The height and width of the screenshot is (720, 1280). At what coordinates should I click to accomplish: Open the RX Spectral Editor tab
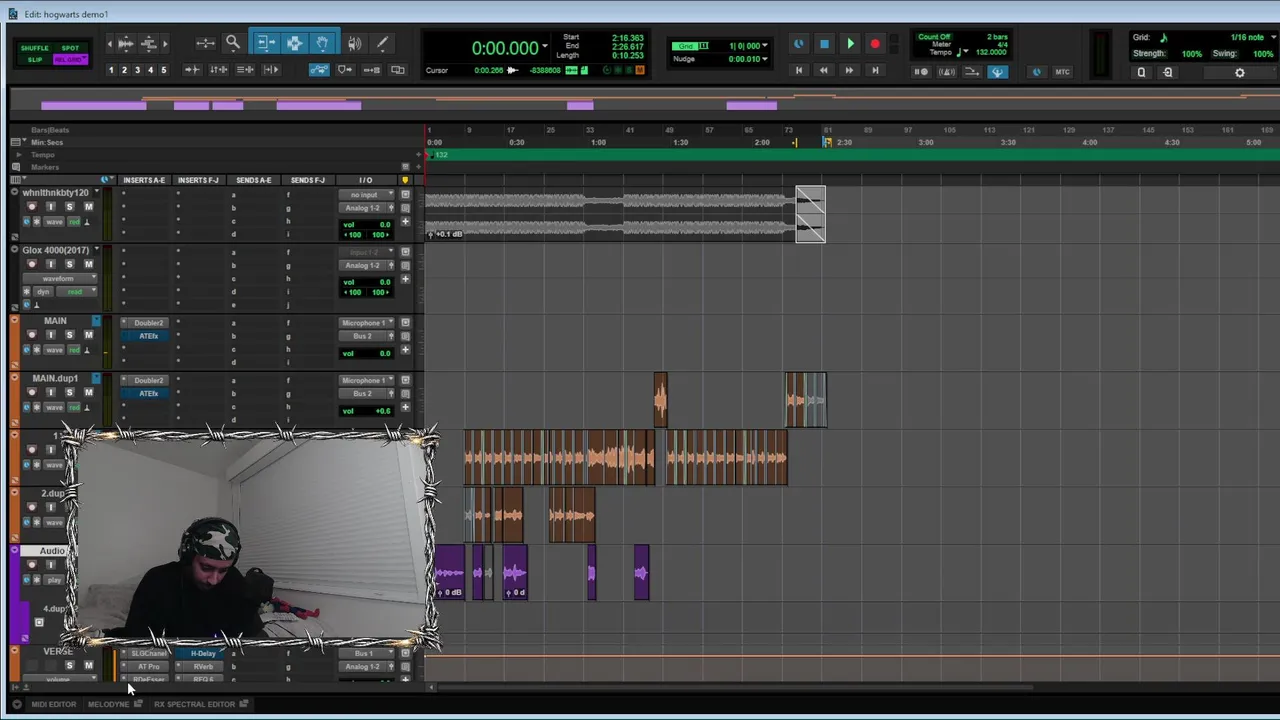pos(194,704)
